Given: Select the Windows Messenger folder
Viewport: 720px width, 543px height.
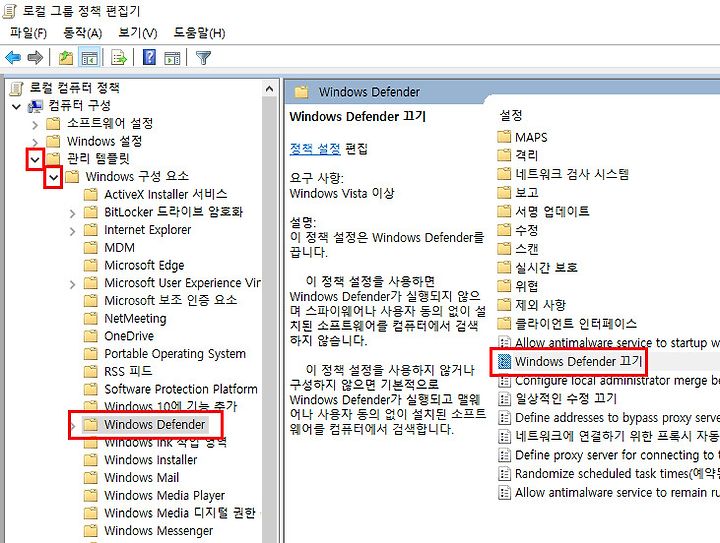Looking at the screenshot, I should pyautogui.click(x=149, y=531).
